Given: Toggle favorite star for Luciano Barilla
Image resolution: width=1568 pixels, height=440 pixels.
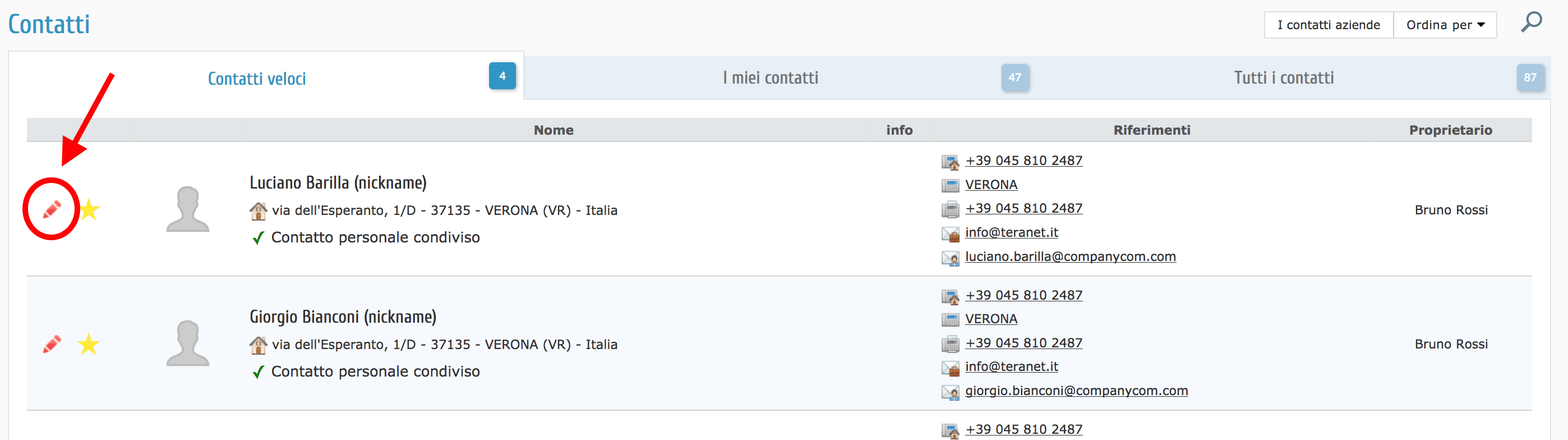Looking at the screenshot, I should tap(89, 210).
